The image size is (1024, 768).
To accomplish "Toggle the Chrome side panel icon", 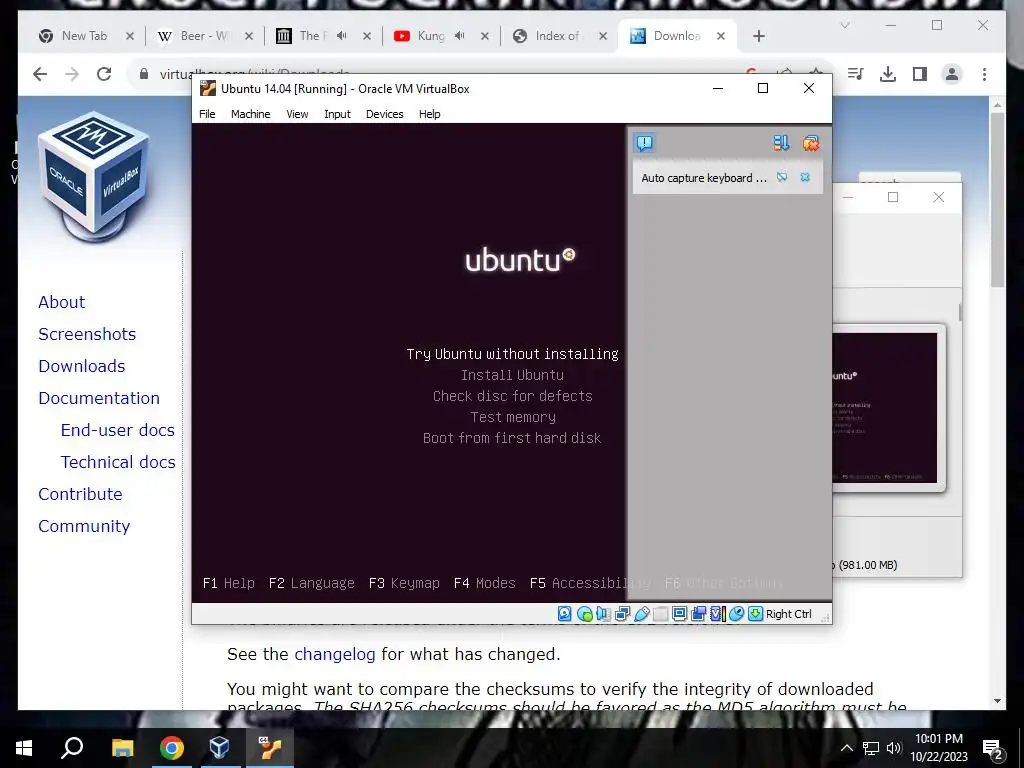I will click(920, 74).
